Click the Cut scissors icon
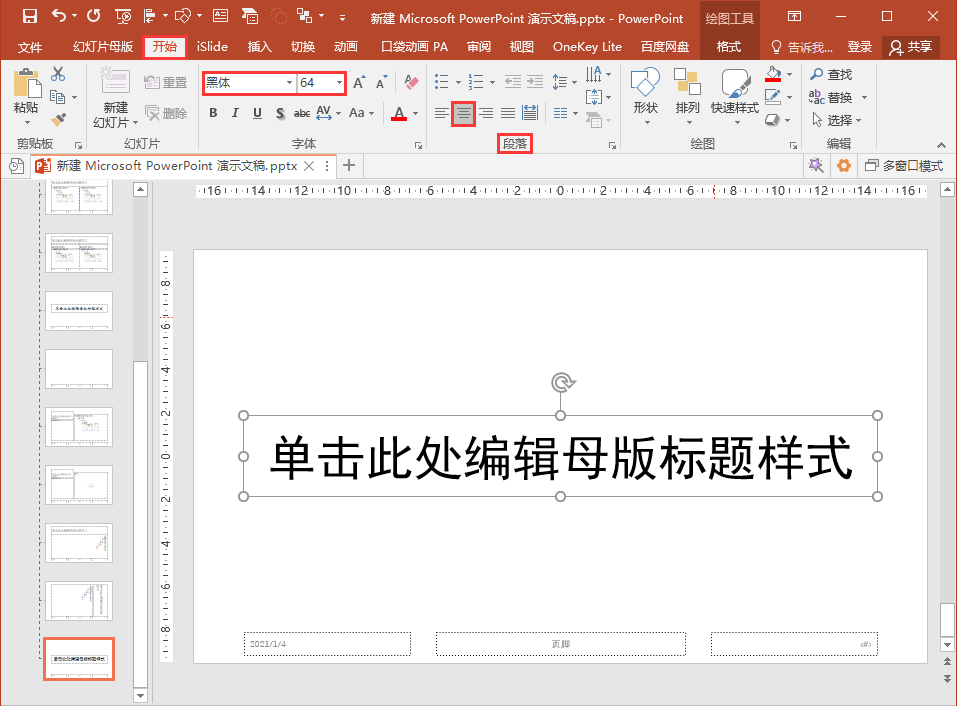This screenshot has height=706, width=957. click(x=58, y=74)
